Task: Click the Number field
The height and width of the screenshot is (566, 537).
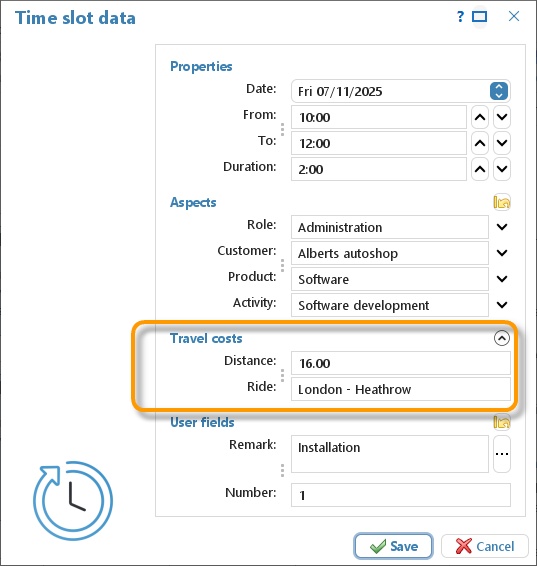Action: tap(401, 495)
